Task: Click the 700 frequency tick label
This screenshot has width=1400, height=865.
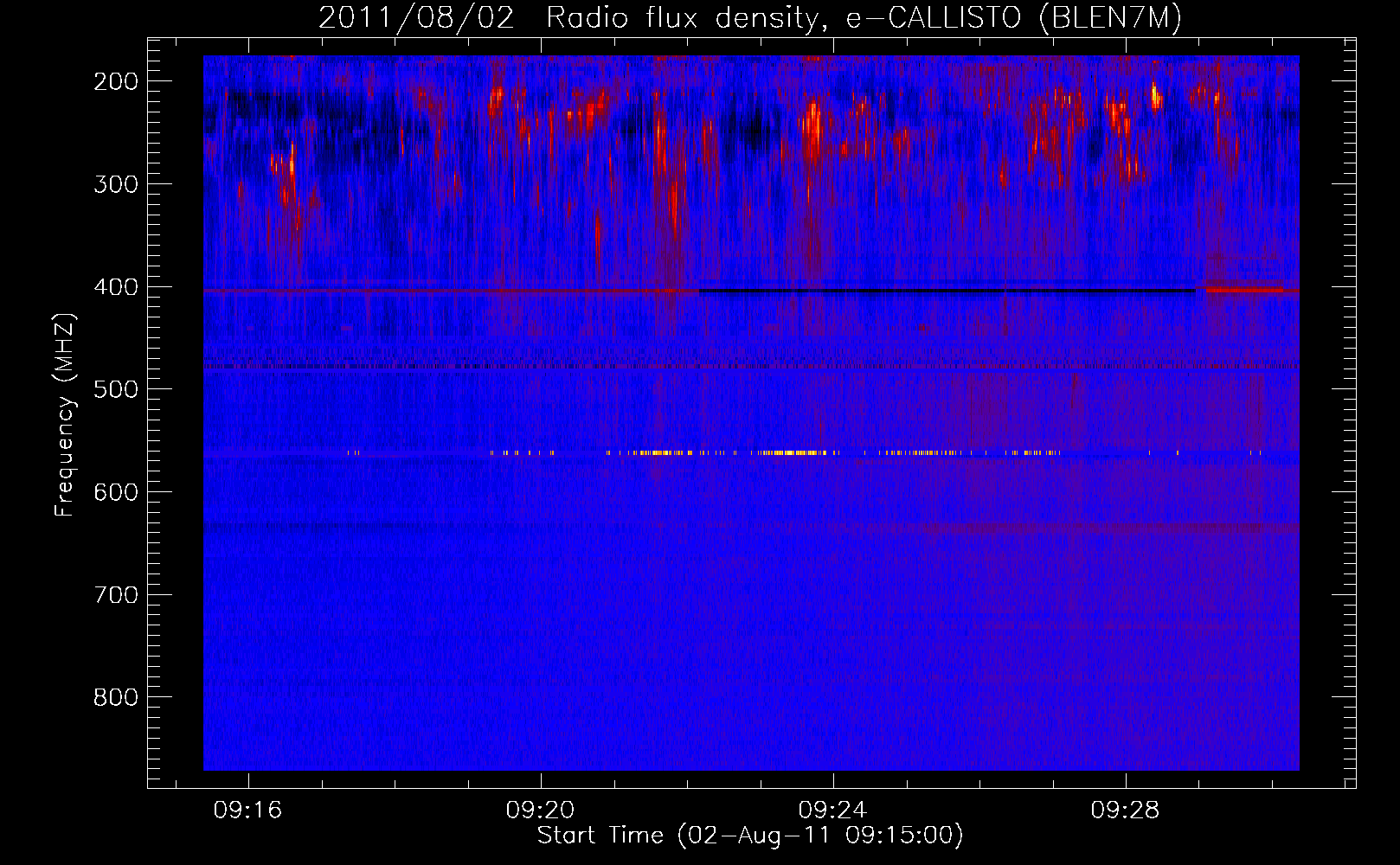Action: click(x=116, y=595)
